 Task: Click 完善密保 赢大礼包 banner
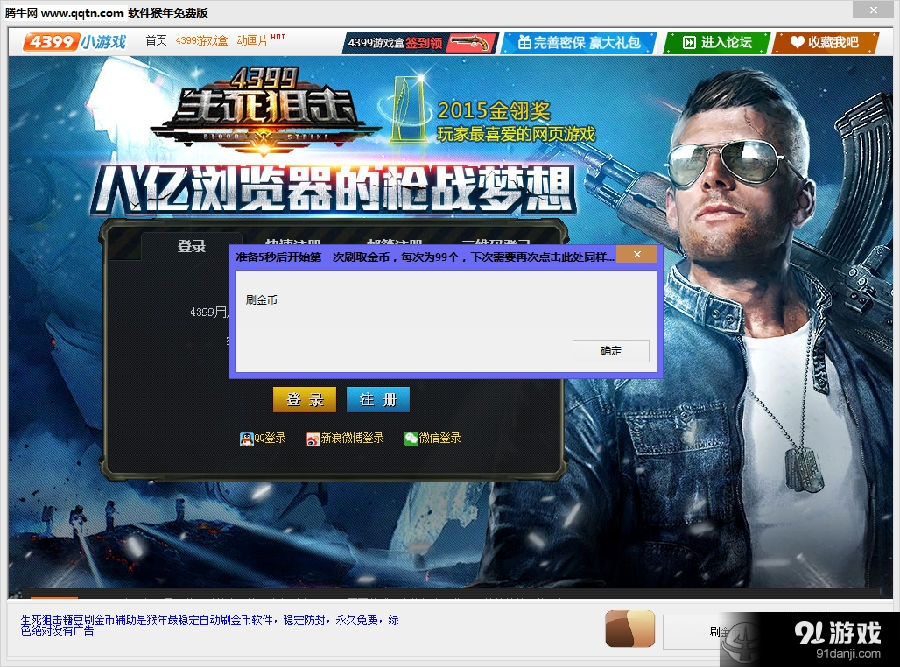point(579,42)
